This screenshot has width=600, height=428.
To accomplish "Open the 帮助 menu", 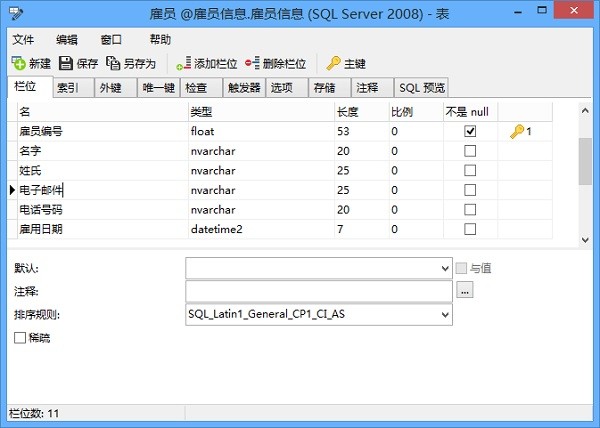I will 160,39.
